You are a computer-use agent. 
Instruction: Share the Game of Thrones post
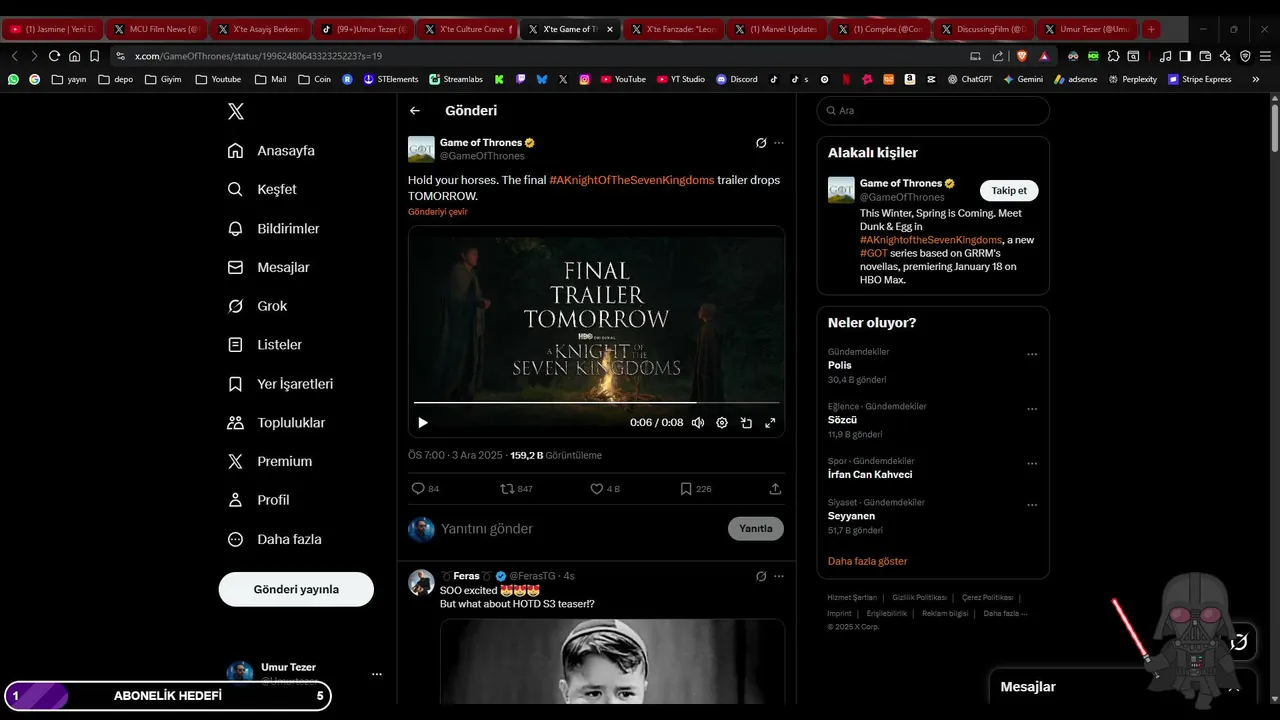point(775,489)
